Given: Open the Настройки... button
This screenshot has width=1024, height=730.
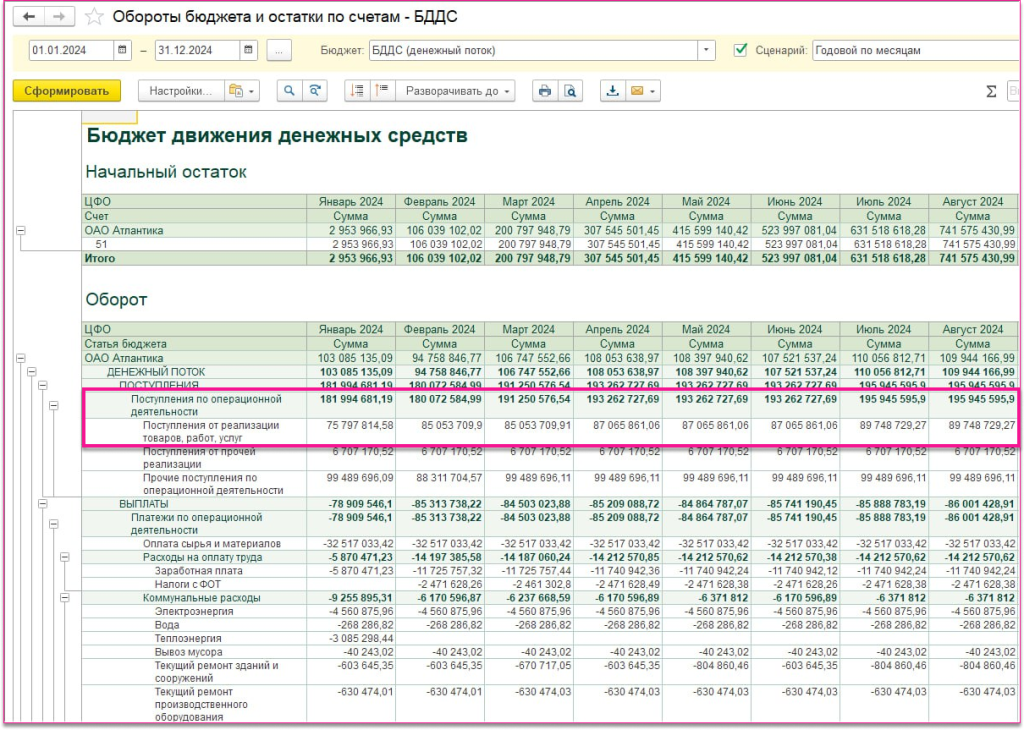Looking at the screenshot, I should [181, 91].
